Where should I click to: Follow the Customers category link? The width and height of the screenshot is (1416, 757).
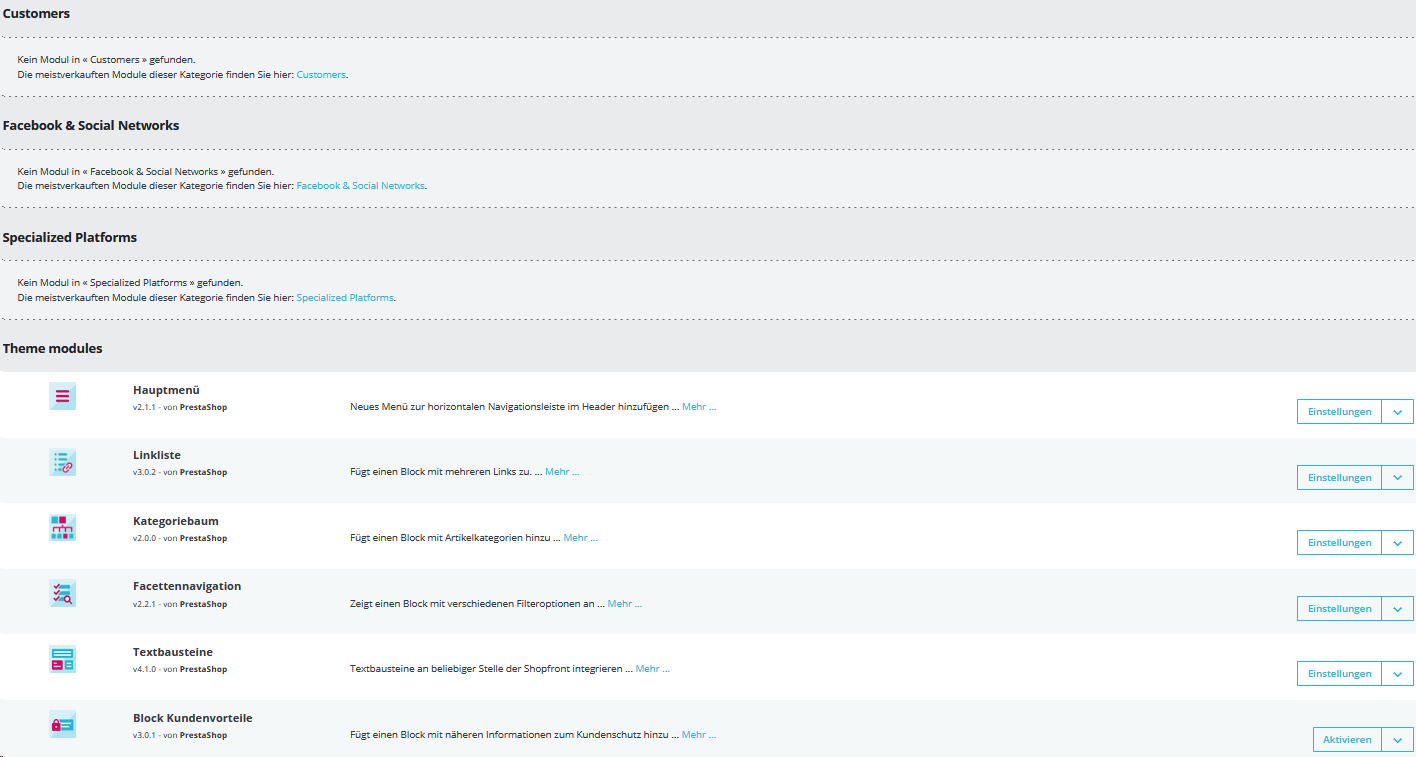coord(321,75)
